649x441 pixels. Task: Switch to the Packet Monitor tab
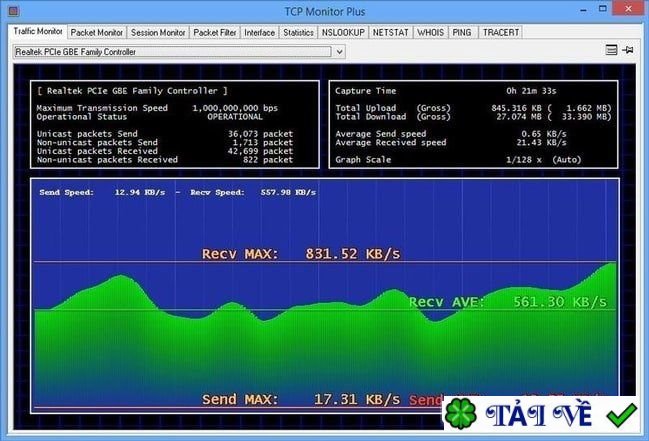tap(96, 32)
